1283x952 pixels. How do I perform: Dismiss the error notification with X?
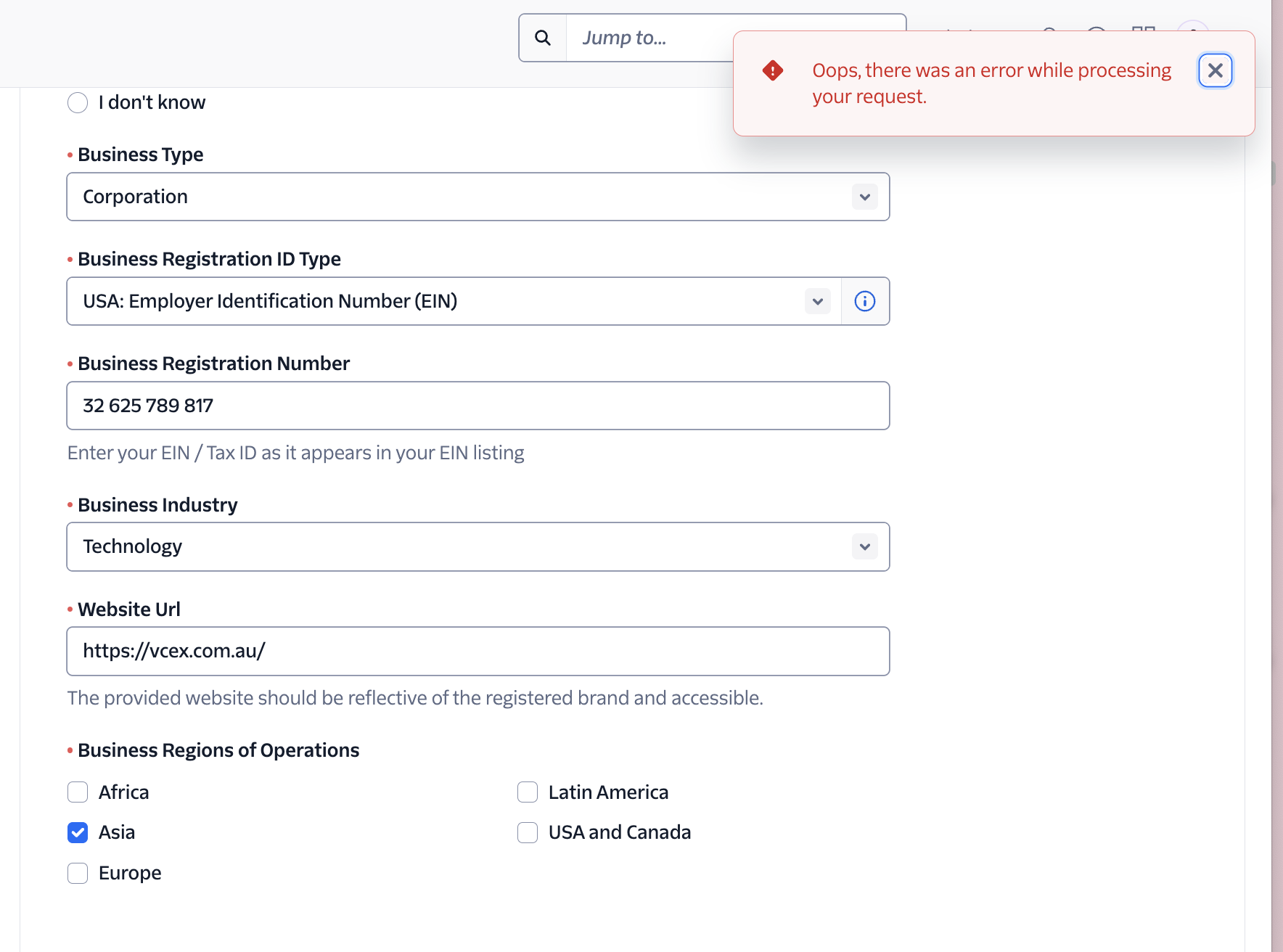[1215, 70]
